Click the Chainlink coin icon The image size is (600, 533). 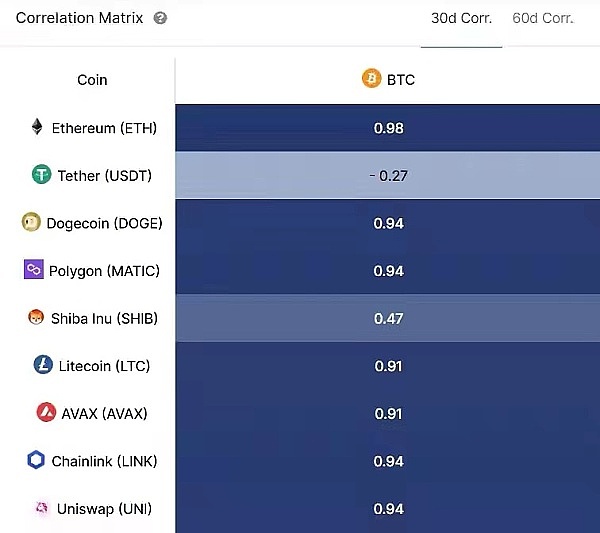click(x=35, y=460)
